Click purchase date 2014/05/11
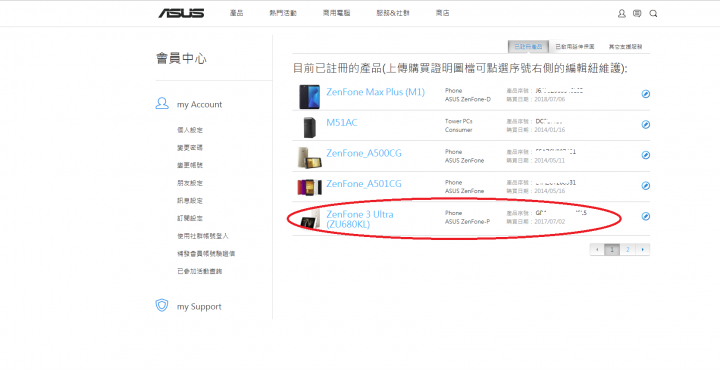Image resolution: width=720 pixels, height=371 pixels. click(550, 160)
